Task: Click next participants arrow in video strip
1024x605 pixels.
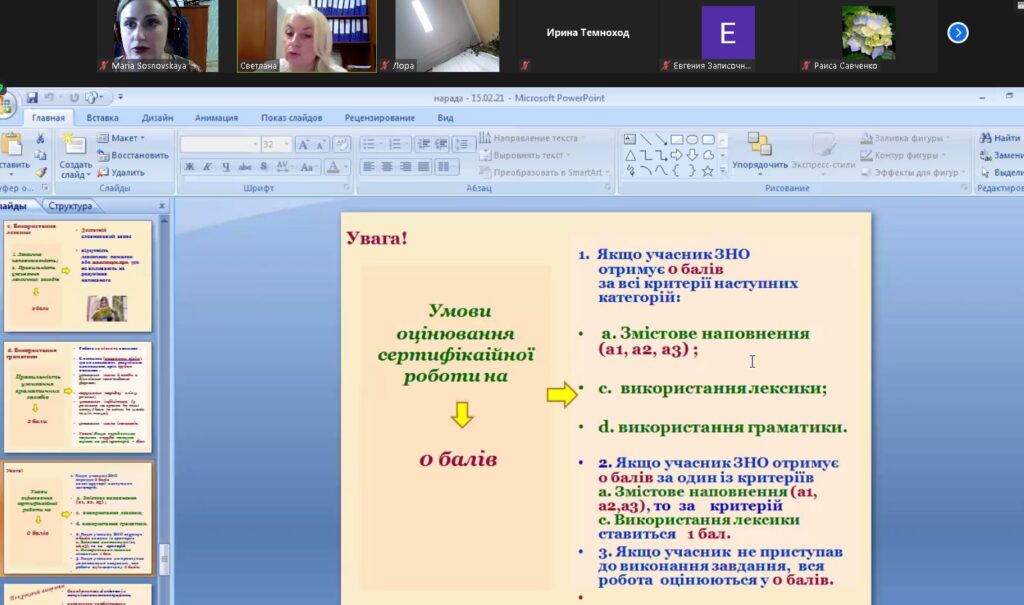Action: point(958,32)
